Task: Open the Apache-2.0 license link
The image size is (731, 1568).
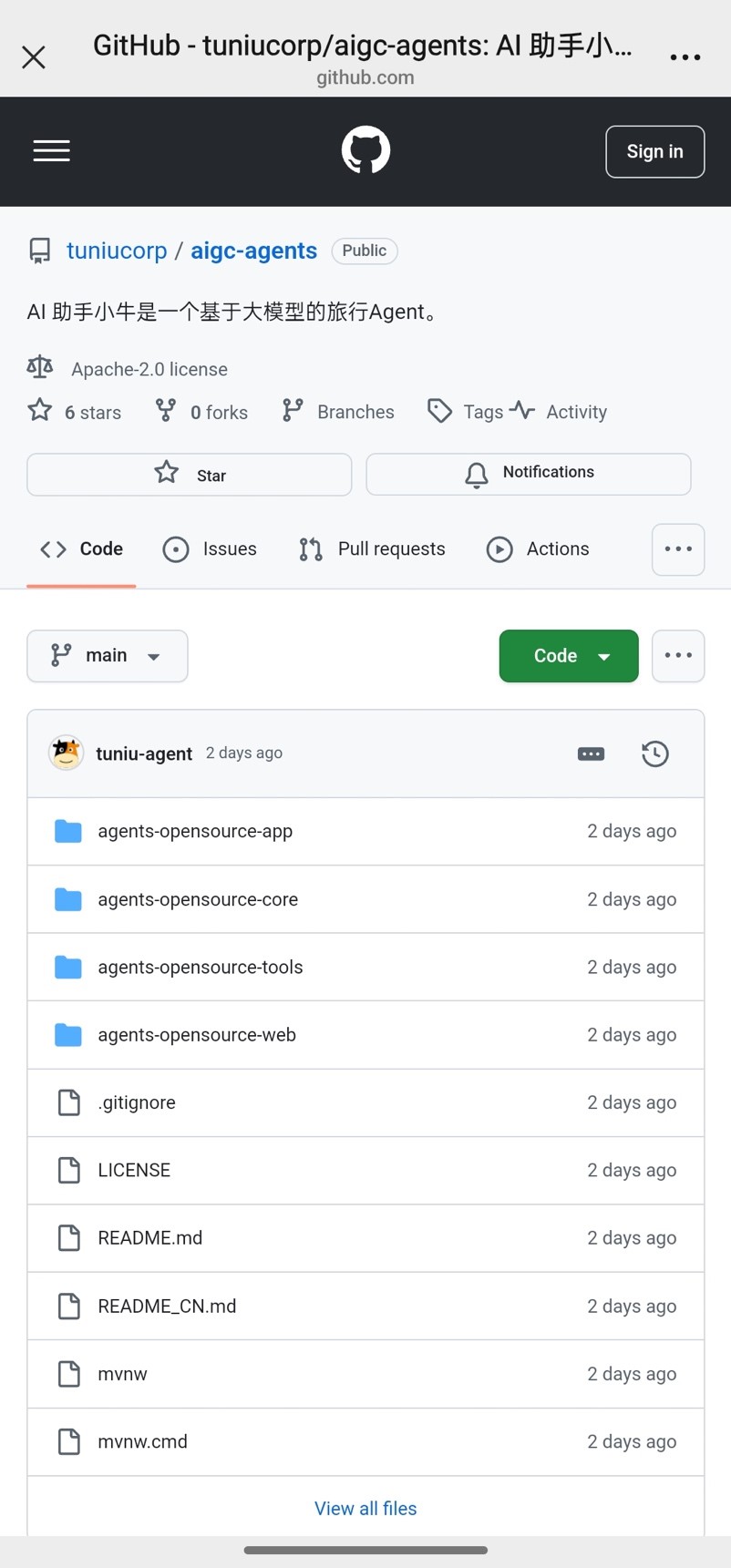Action: pyautogui.click(x=149, y=369)
